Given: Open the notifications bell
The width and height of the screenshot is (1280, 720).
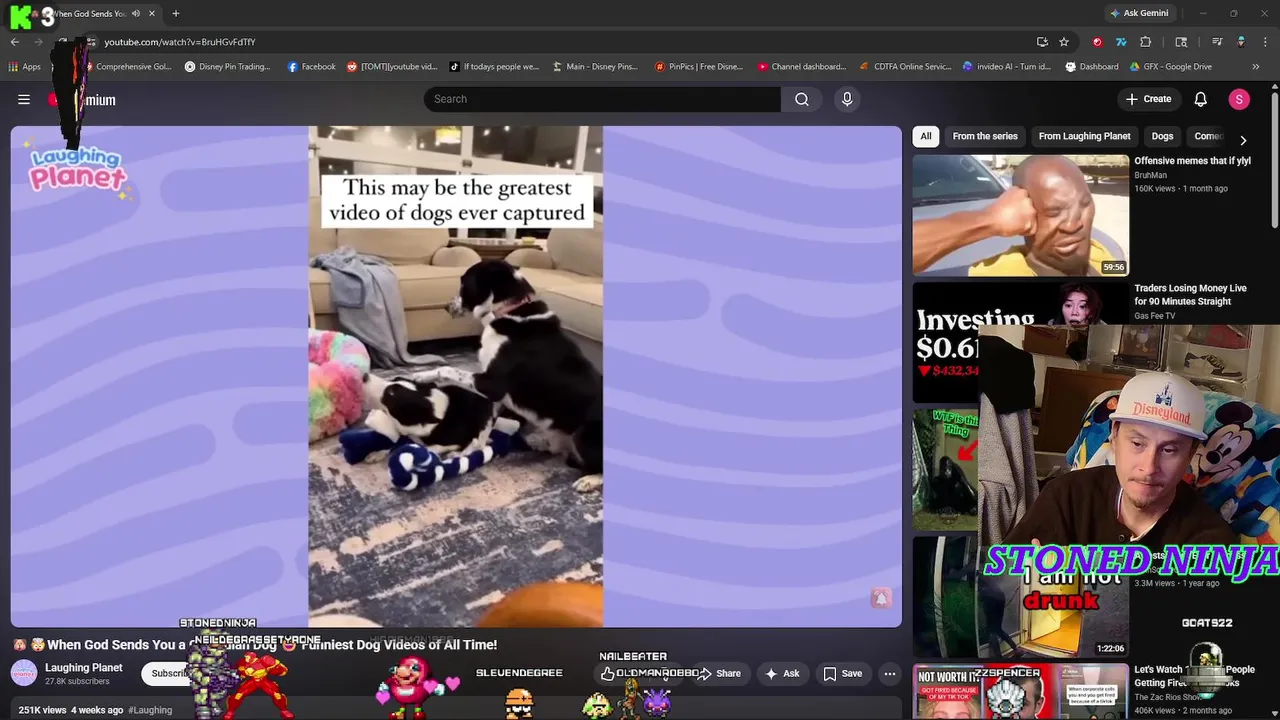Looking at the screenshot, I should coord(1201,99).
